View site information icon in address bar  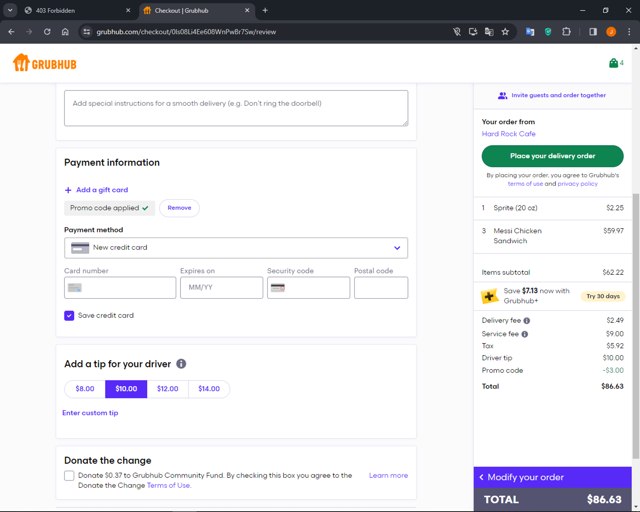coord(87,31)
